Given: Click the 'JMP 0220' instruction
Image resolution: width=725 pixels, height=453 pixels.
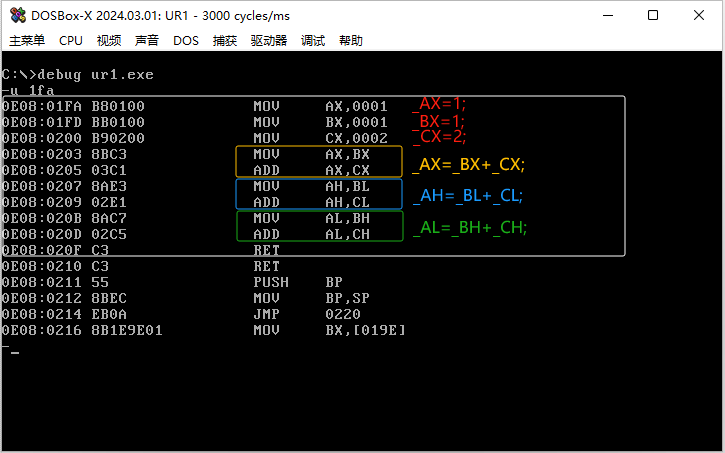Looking at the screenshot, I should coord(307,314).
